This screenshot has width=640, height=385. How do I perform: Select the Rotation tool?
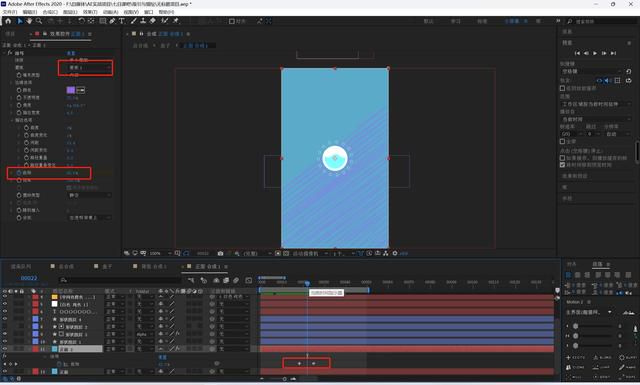81,21
